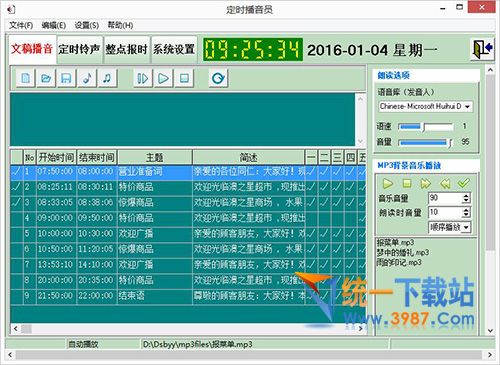Toggle enable checkmark for row 1 营业准备词

tap(16, 172)
